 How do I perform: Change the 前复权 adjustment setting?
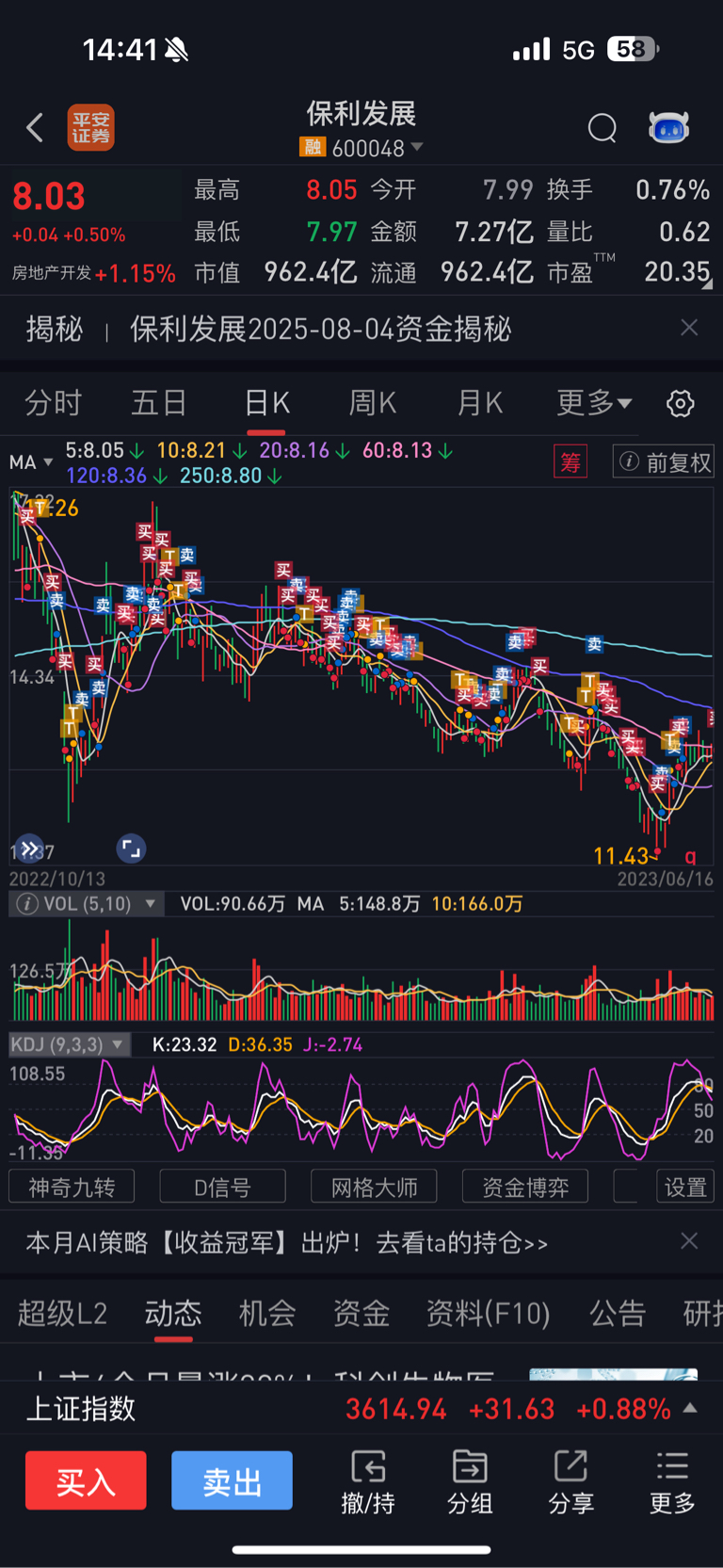click(x=664, y=461)
